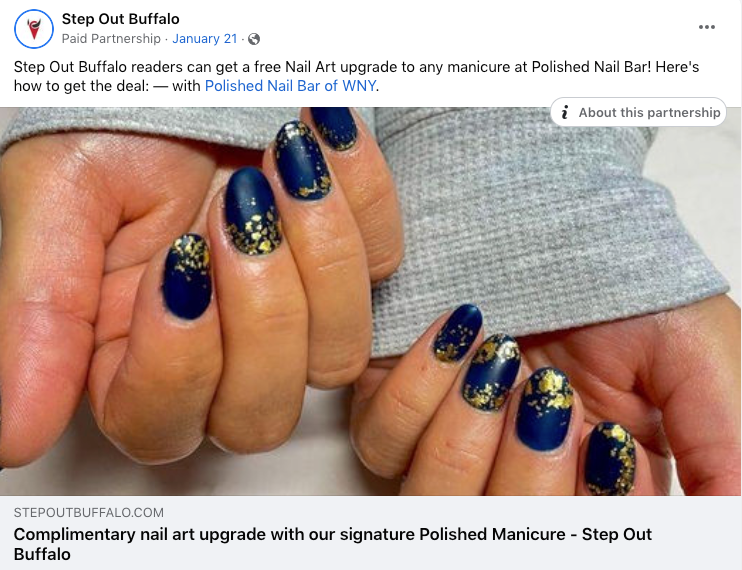Screen dimensions: 742x570
Task: Click the post caption about free Nail Art
Action: pyautogui.click(x=356, y=76)
